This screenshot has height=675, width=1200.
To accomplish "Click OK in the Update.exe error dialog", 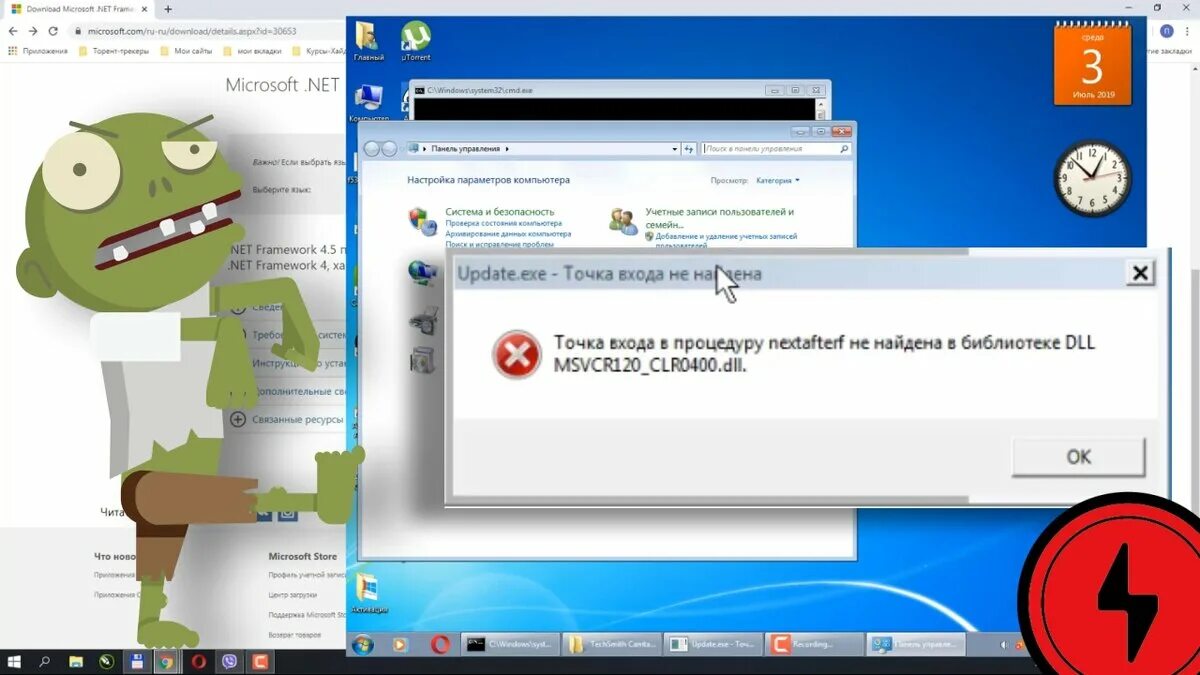I will pyautogui.click(x=1078, y=457).
